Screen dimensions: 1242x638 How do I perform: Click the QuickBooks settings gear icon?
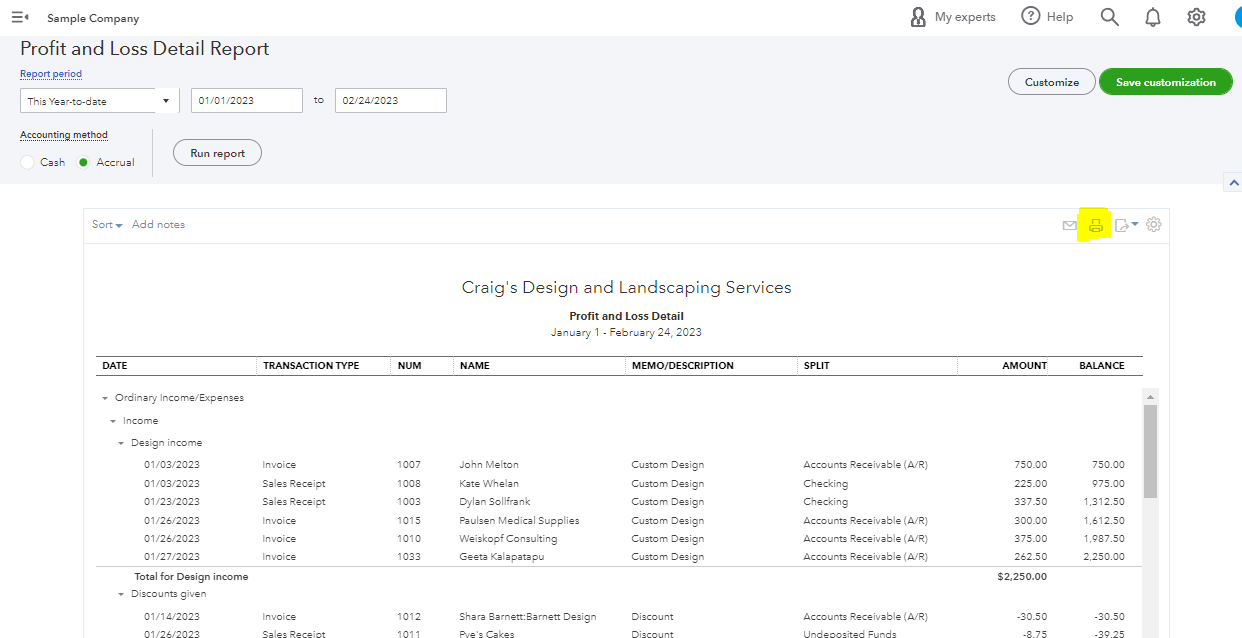(1196, 16)
